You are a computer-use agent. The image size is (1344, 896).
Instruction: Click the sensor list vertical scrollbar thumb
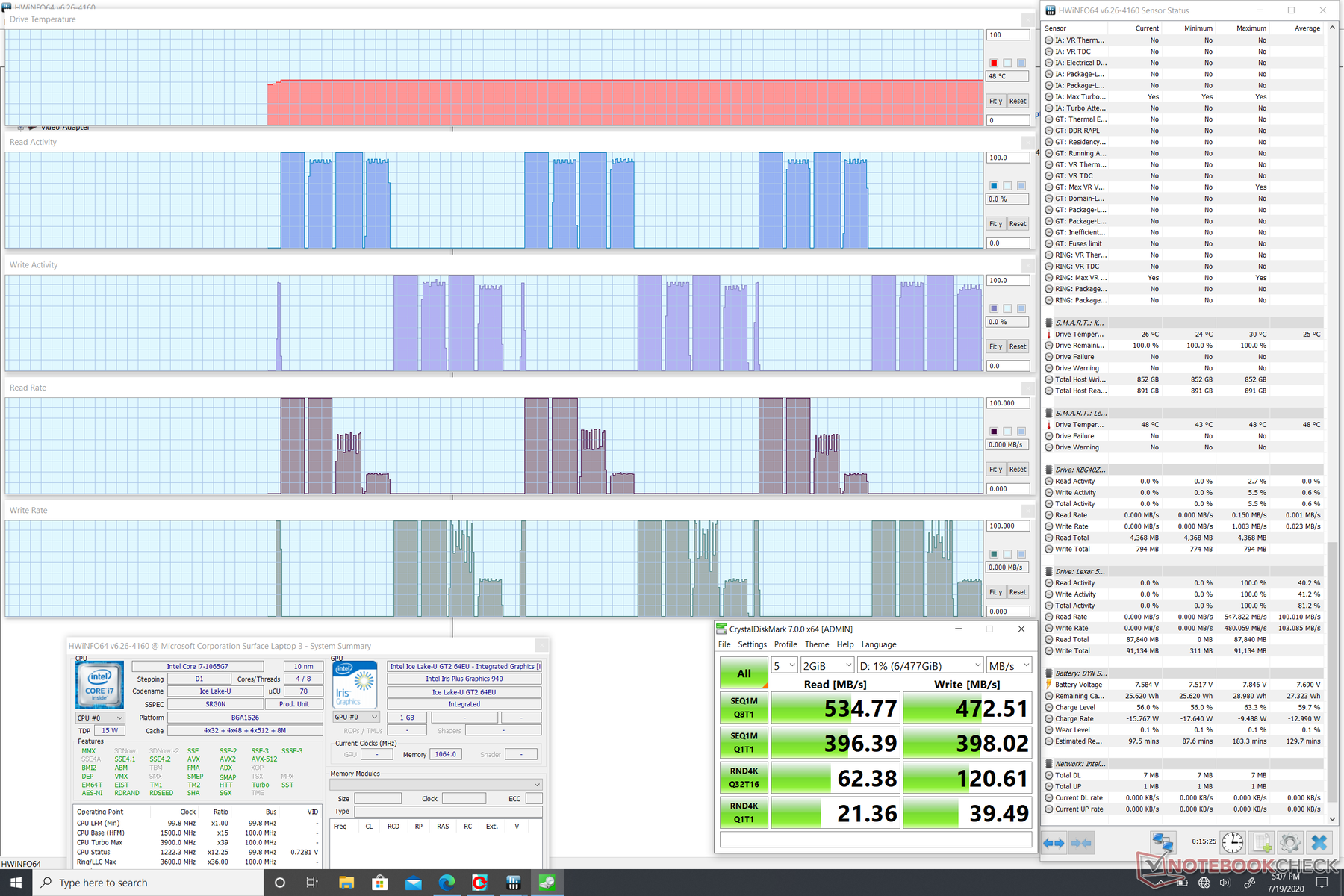point(1332,673)
